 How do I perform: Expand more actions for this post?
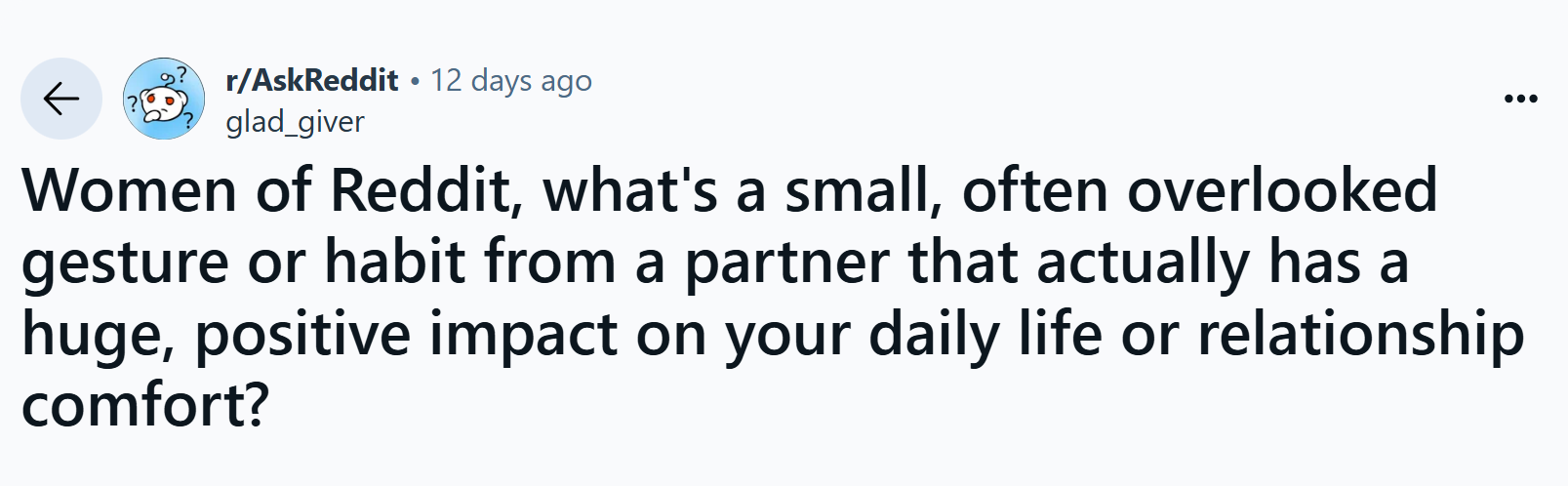pos(1520,99)
